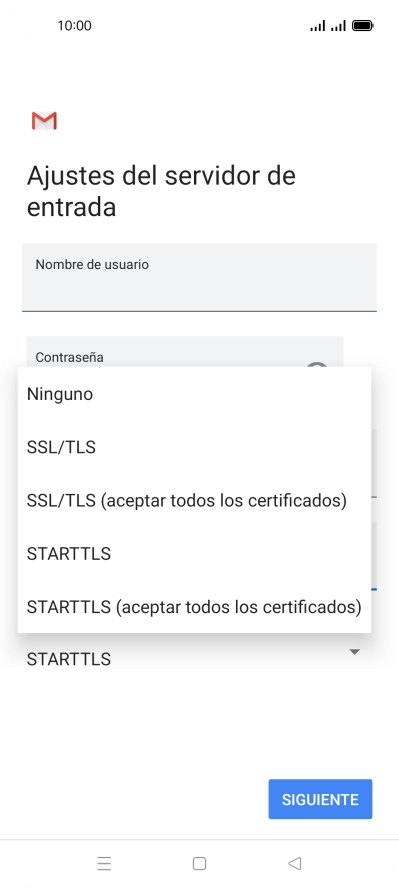Click the security type dropdown arrow
The image size is (399, 888).
coord(354,652)
